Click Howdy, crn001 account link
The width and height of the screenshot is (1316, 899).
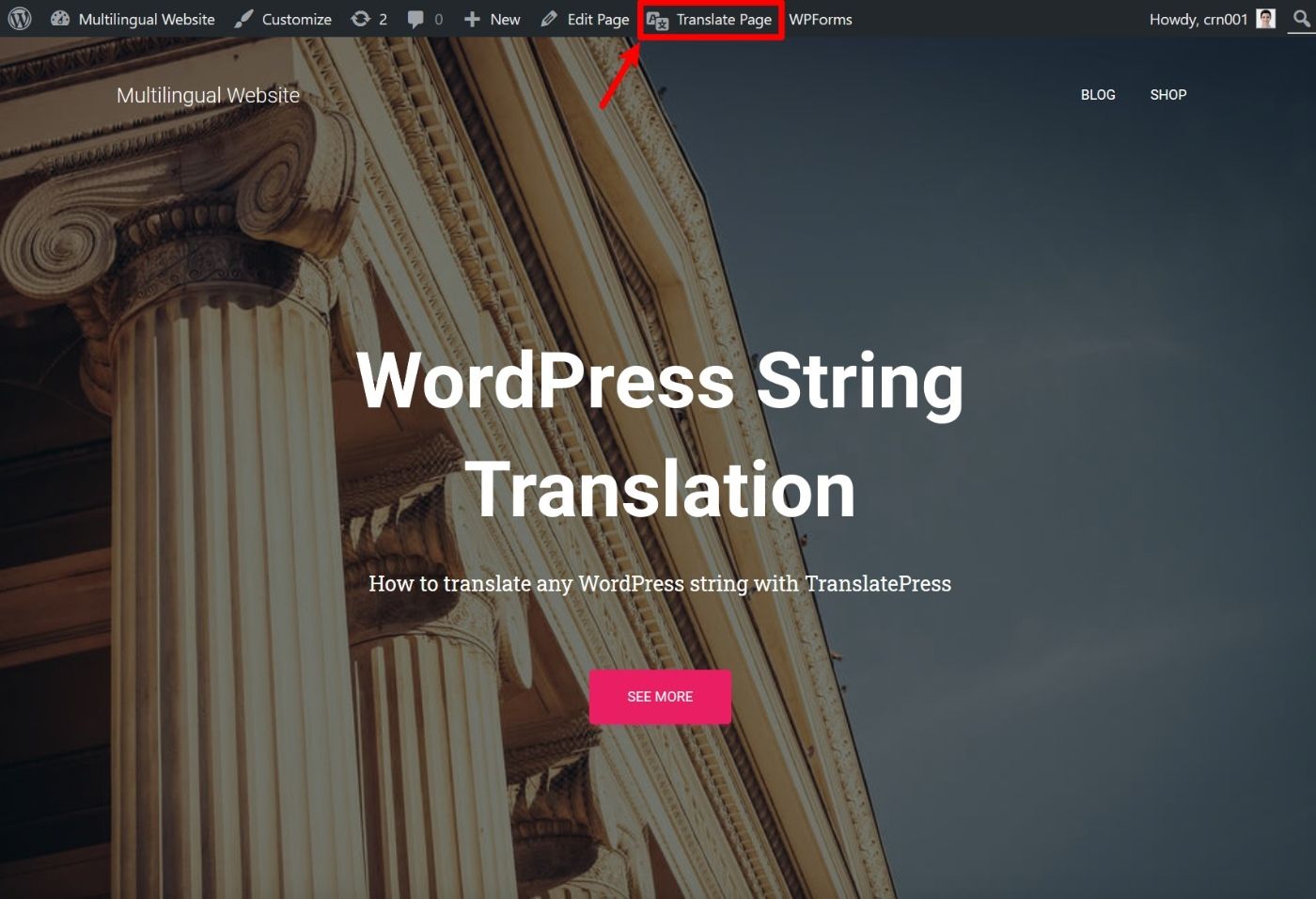1198,19
